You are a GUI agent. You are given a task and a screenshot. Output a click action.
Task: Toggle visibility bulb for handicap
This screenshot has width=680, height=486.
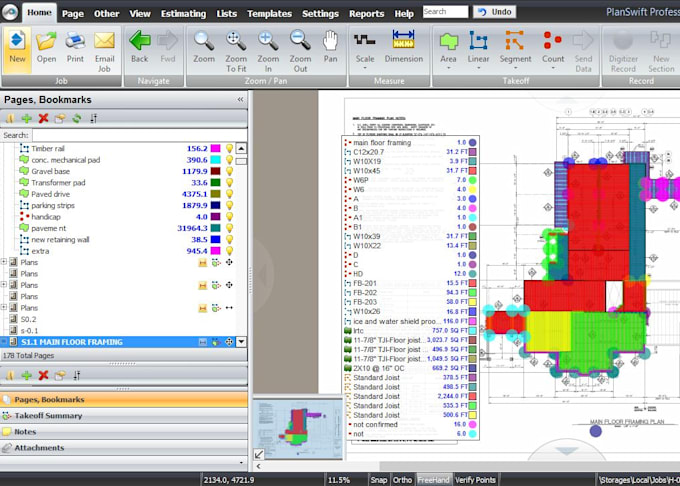coord(229,217)
